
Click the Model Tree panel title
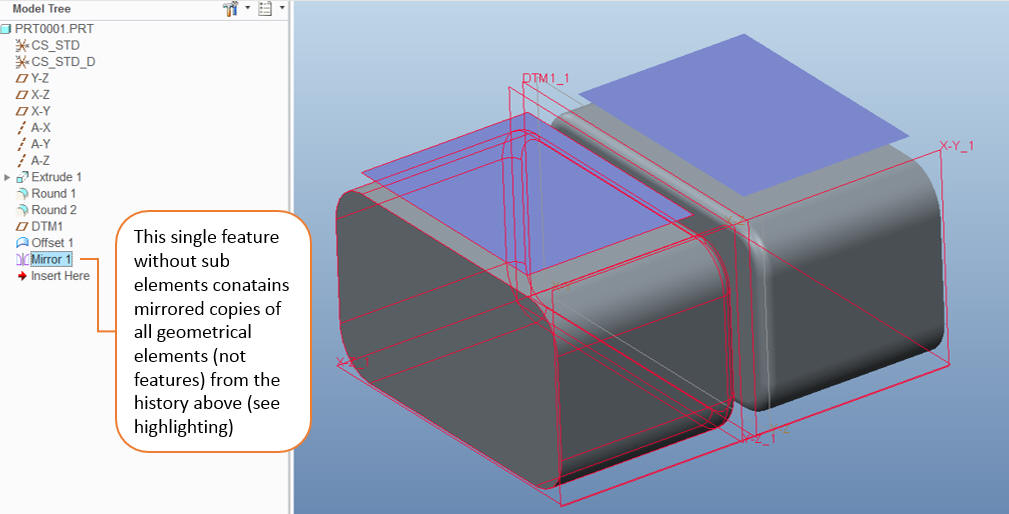click(x=41, y=8)
